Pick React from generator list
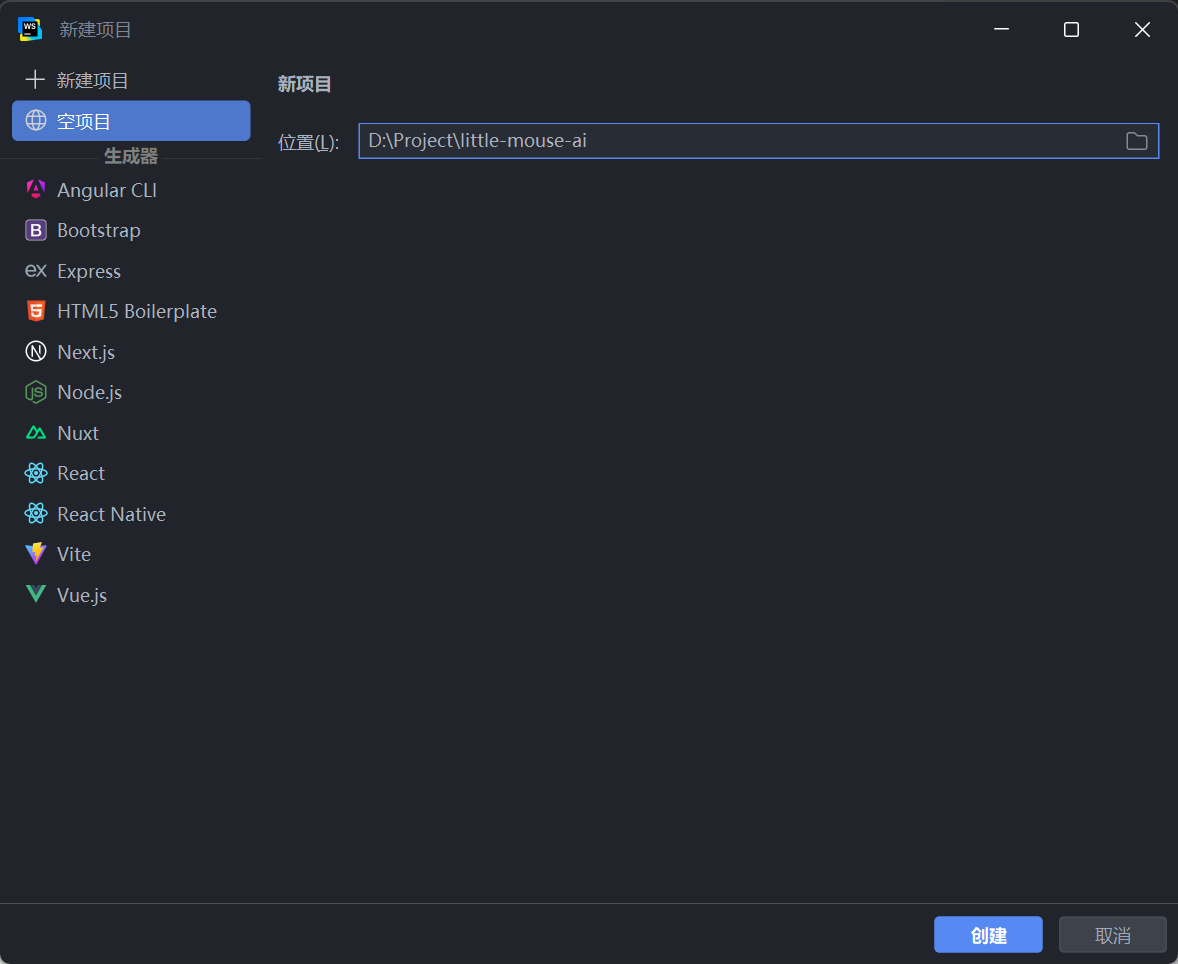This screenshot has height=964, width=1178. (x=131, y=473)
